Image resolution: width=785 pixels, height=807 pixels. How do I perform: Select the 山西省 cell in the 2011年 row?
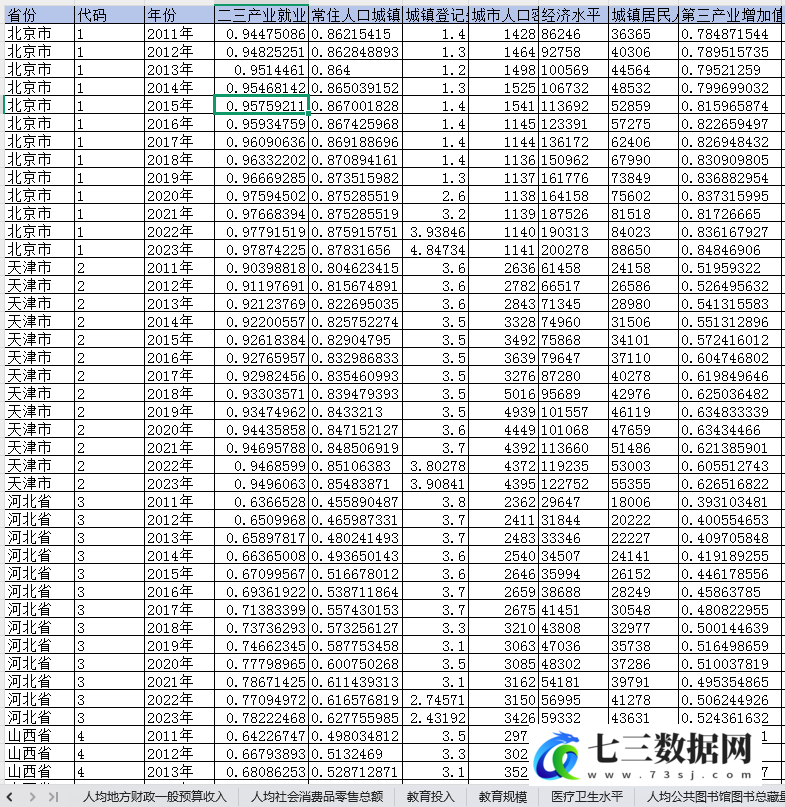[x=40, y=736]
